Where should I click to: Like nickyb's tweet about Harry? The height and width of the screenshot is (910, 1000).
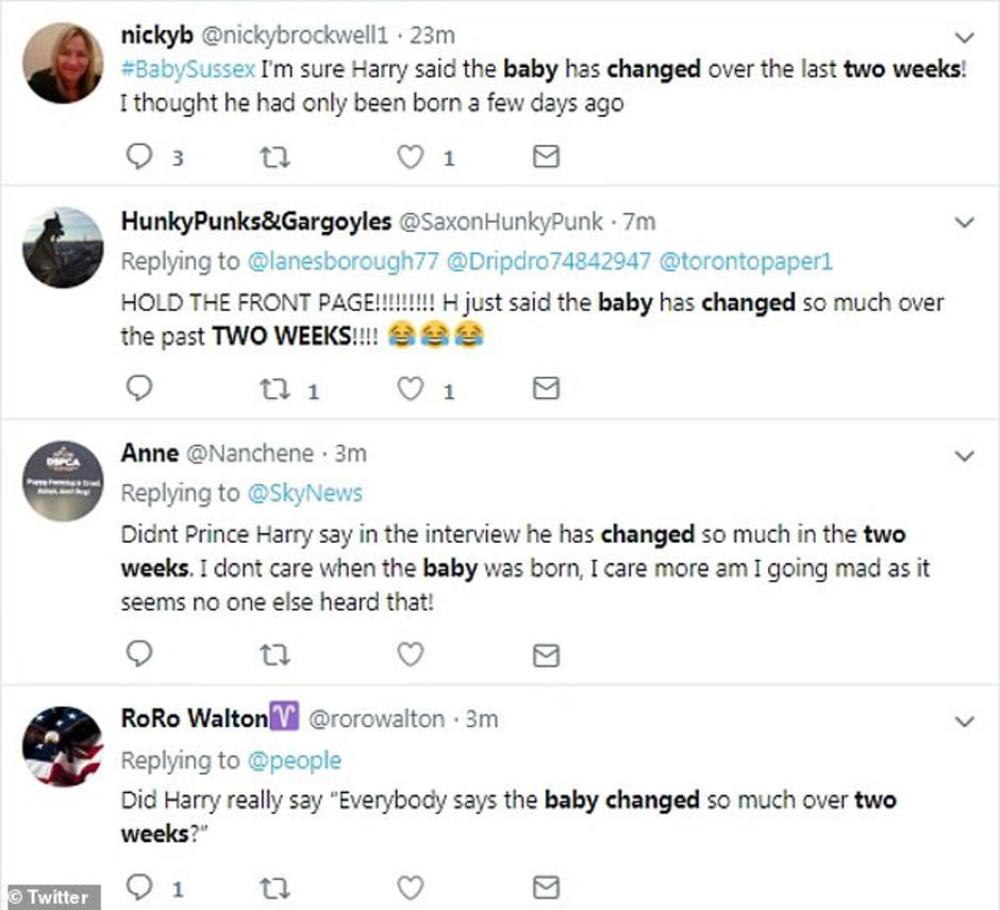[411, 157]
